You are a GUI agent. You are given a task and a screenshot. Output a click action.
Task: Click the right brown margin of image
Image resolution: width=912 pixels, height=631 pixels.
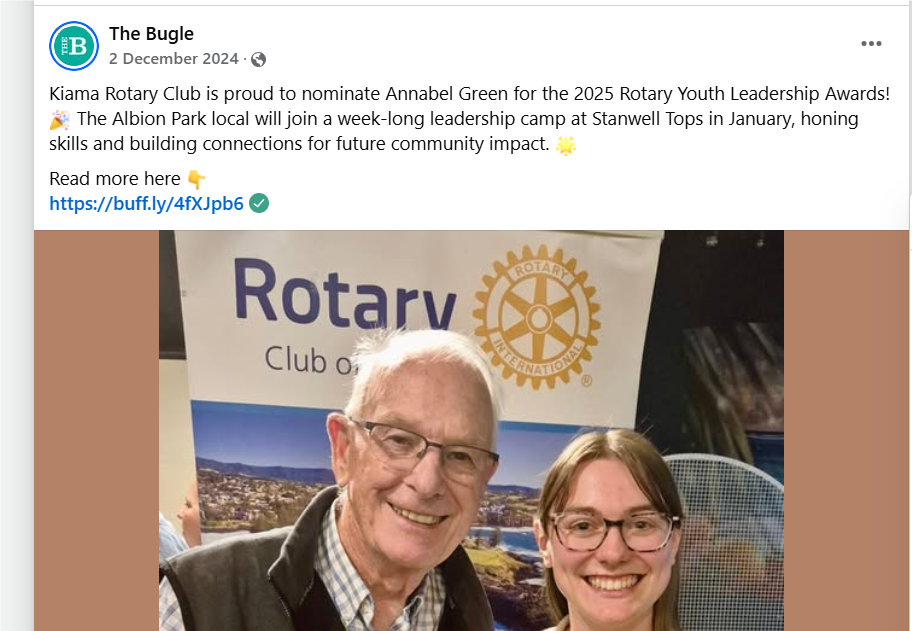click(846, 430)
